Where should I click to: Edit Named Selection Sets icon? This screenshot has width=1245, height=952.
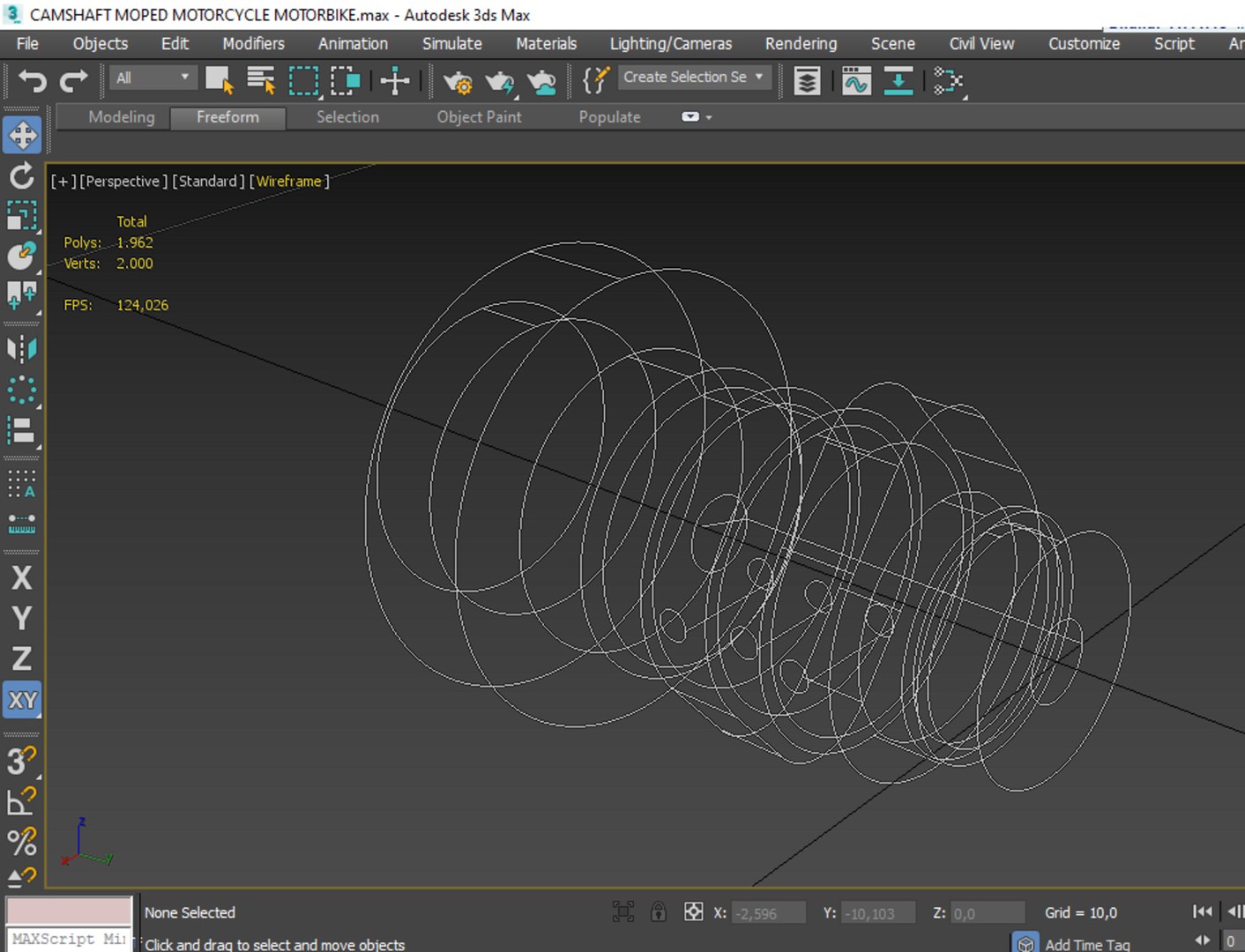coord(597,80)
